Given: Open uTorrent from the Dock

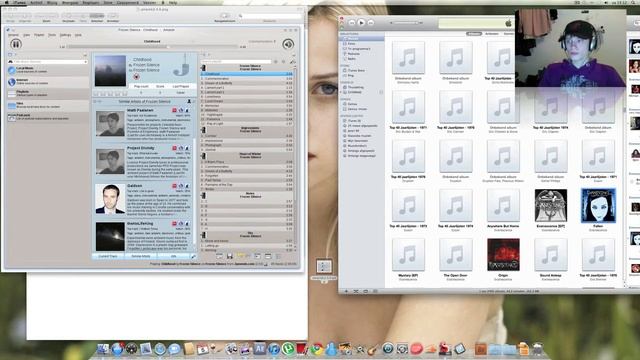Looking at the screenshot, I should 288,349.
